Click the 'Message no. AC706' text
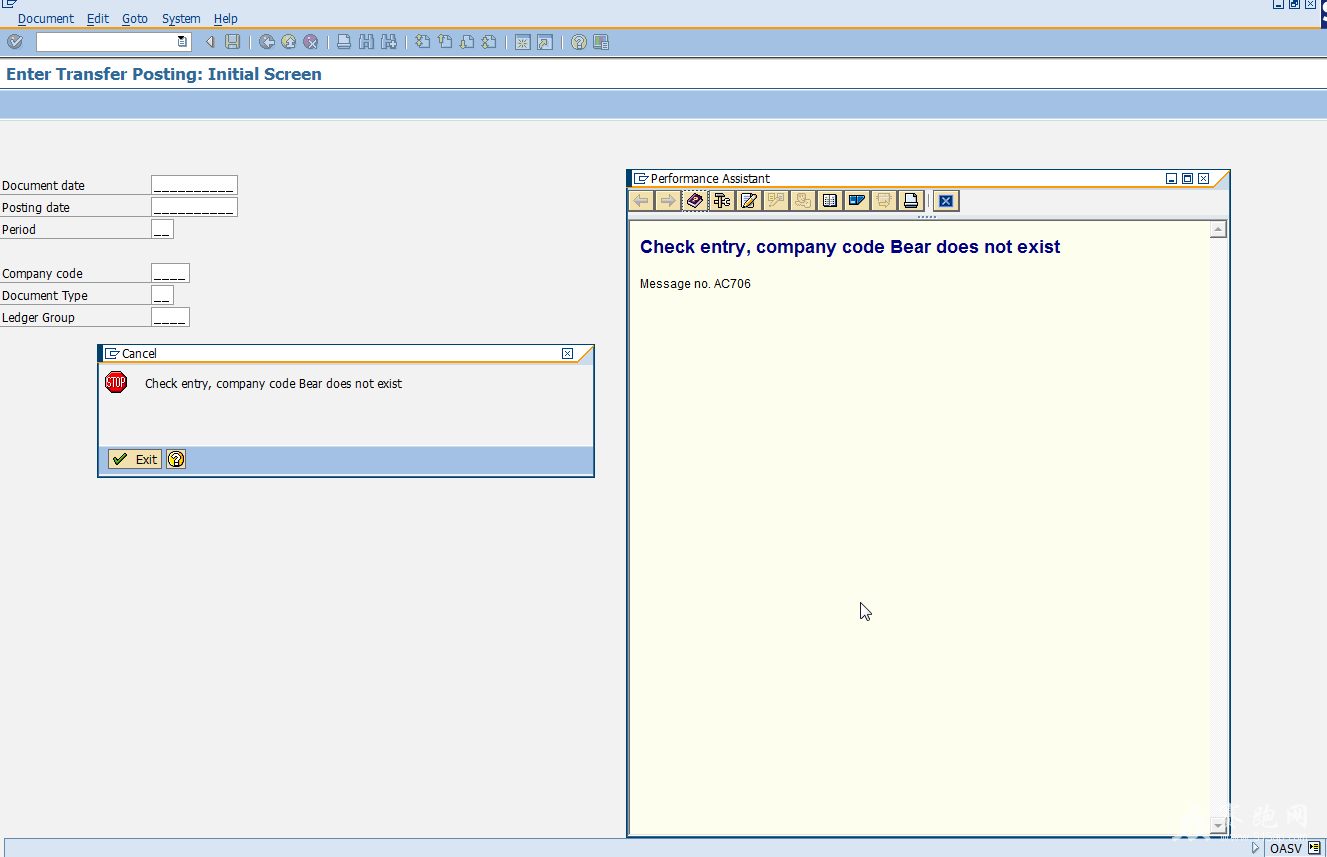 coord(695,284)
